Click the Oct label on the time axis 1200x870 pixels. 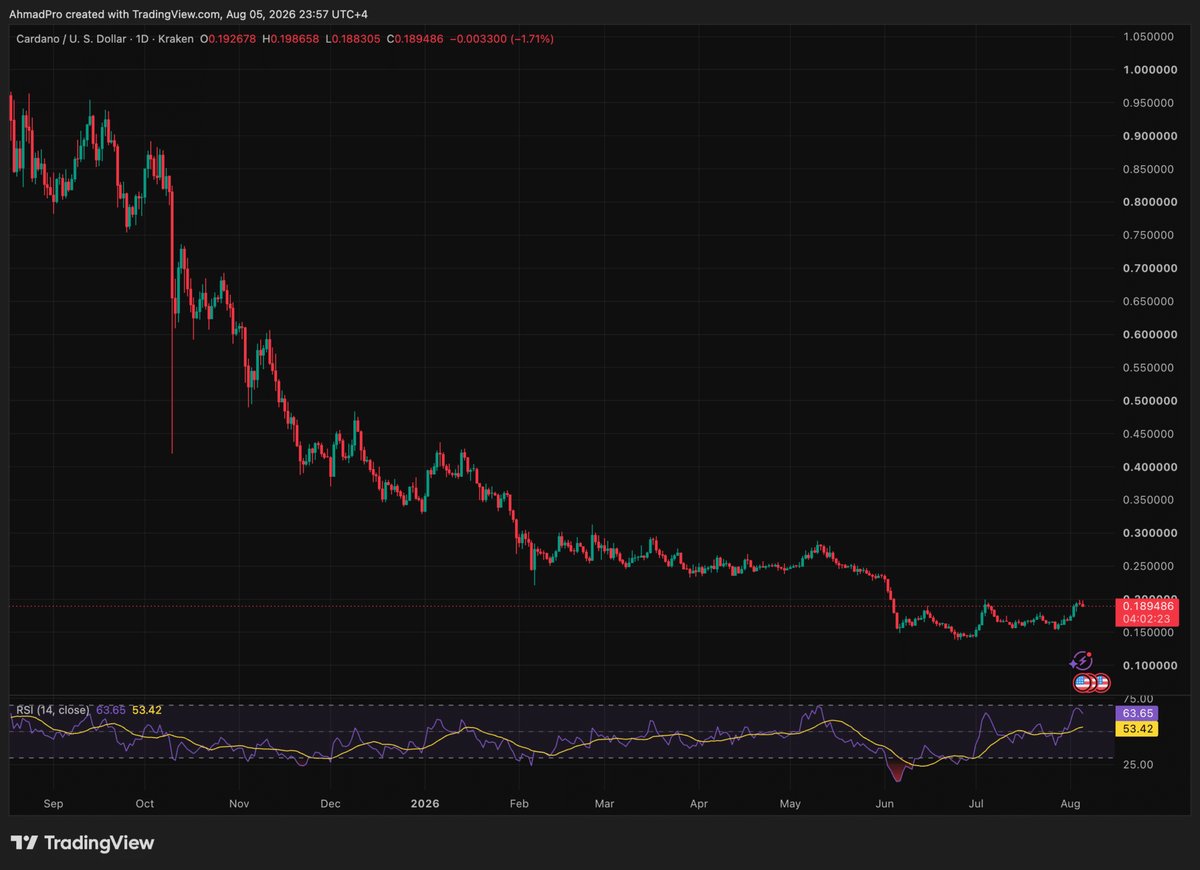click(145, 803)
